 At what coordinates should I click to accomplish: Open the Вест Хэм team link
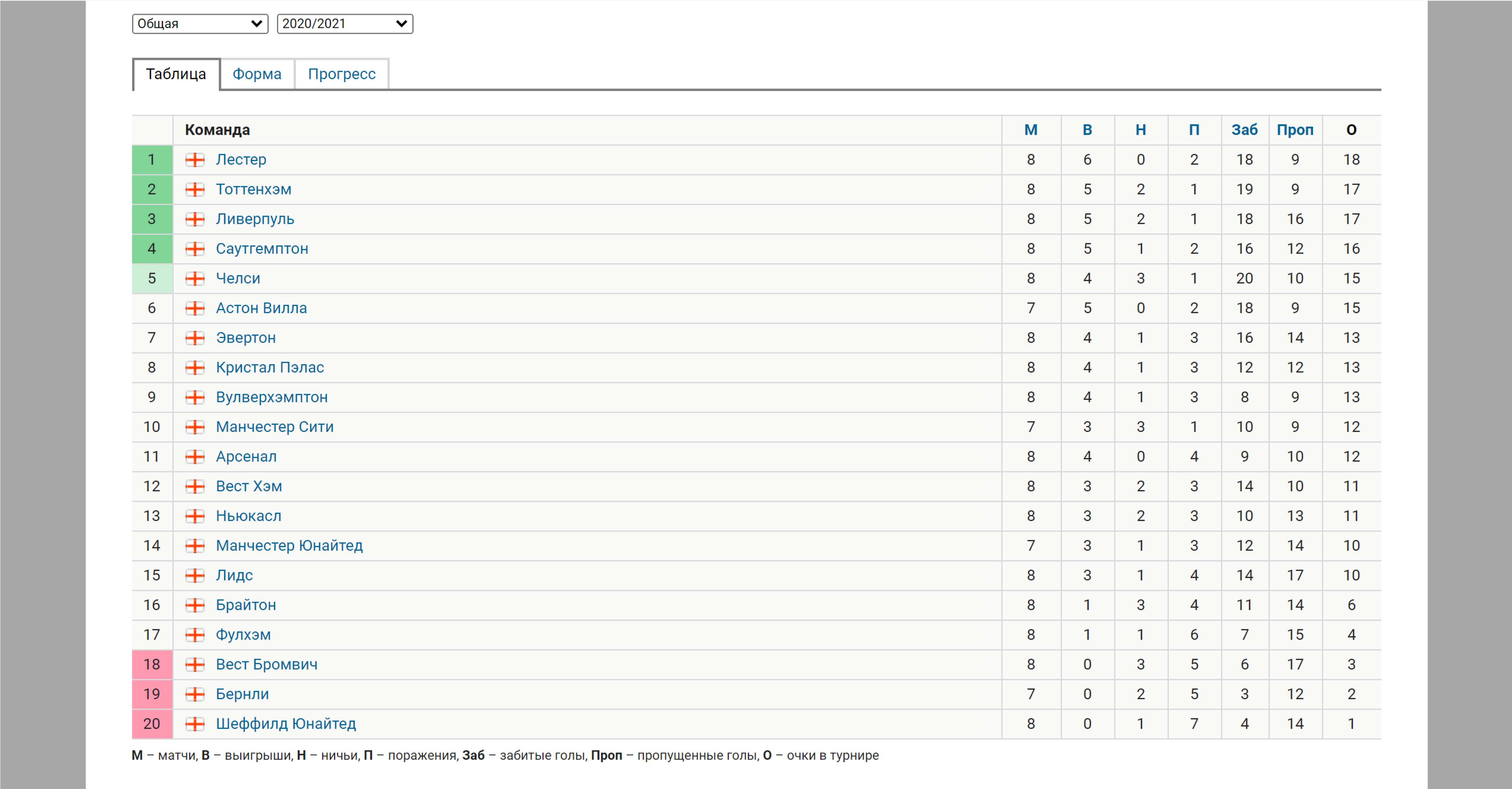point(248,486)
